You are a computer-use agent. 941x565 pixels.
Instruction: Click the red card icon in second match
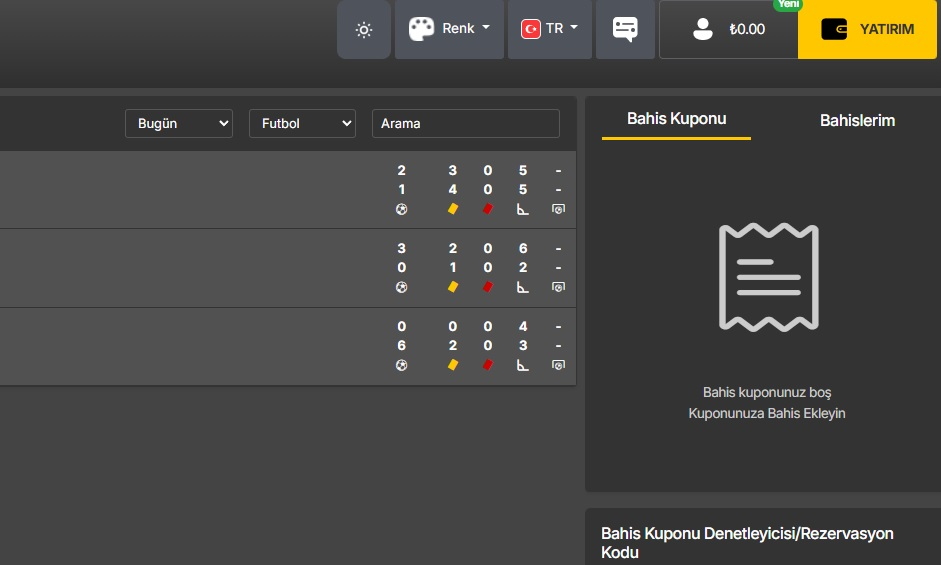click(488, 287)
